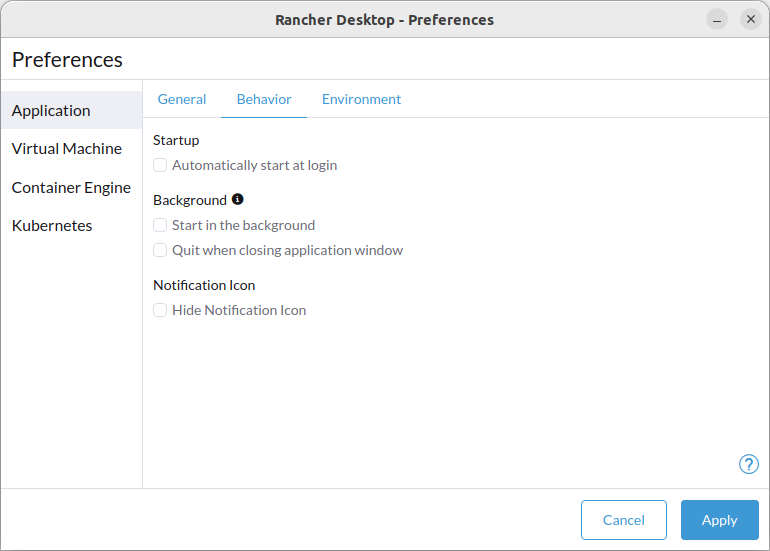Tick the Hide Notification Icon checkbox

160,310
